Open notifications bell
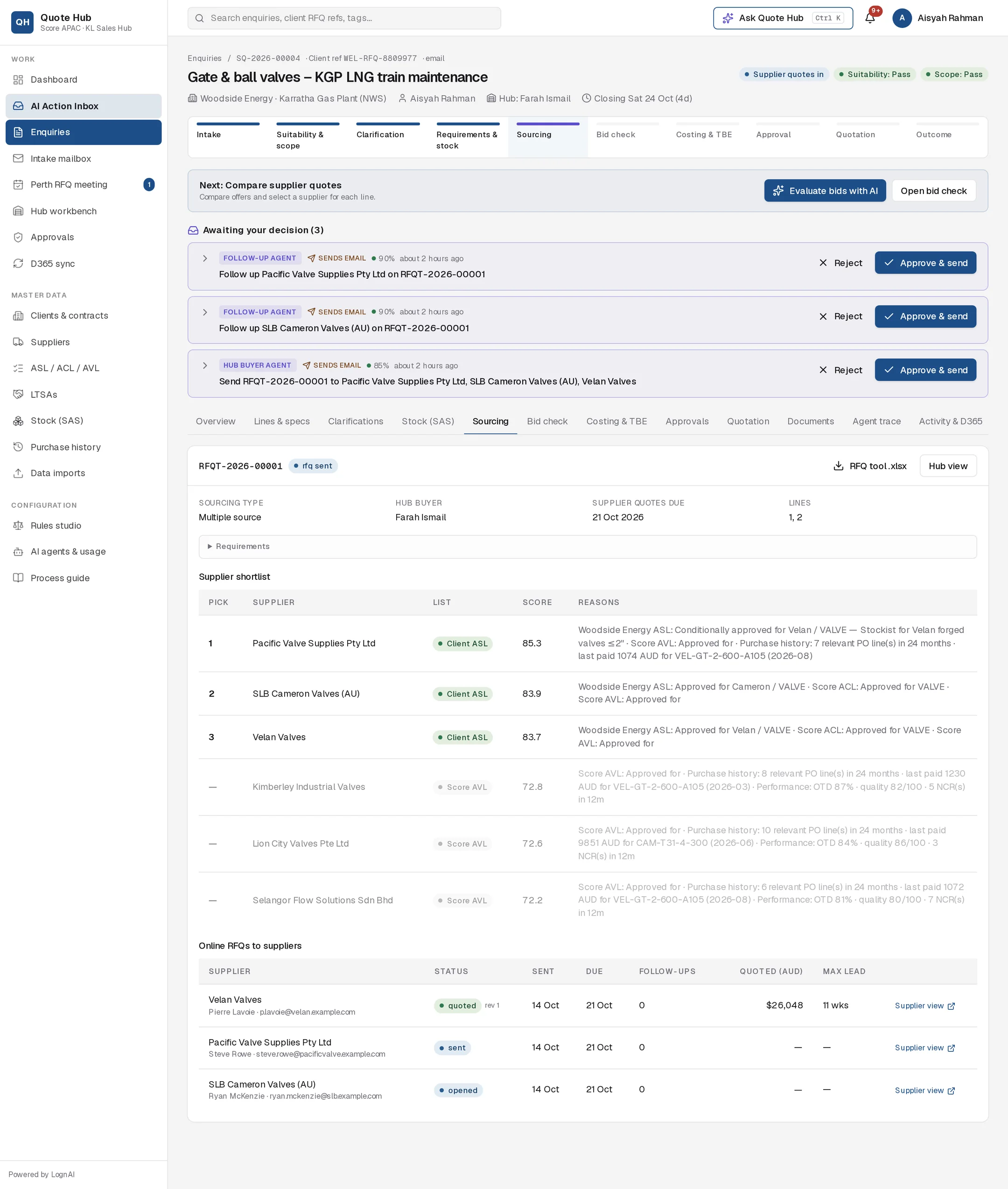The width and height of the screenshot is (1008, 1189). coord(870,18)
